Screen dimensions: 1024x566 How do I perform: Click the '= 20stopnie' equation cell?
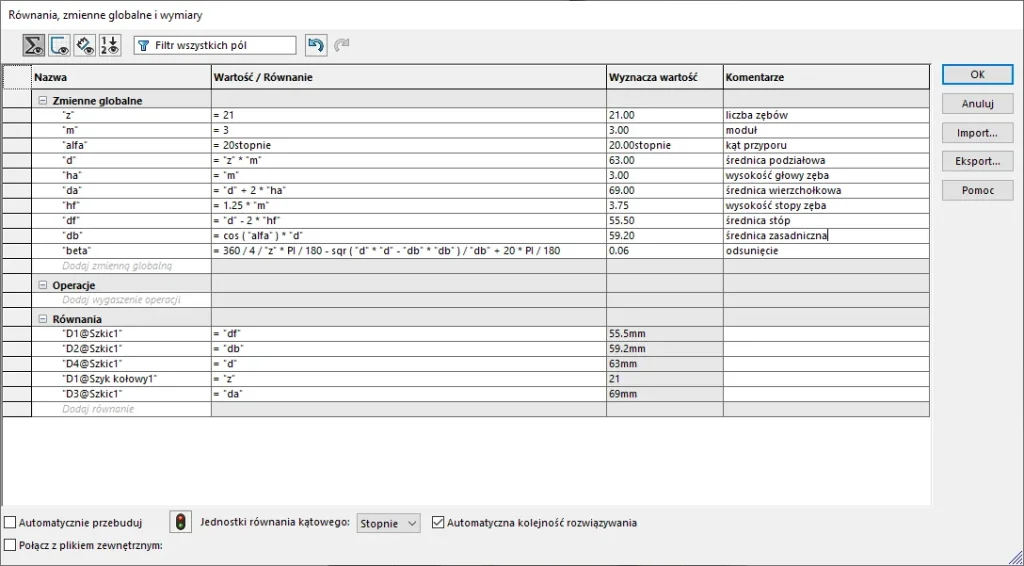[409, 145]
